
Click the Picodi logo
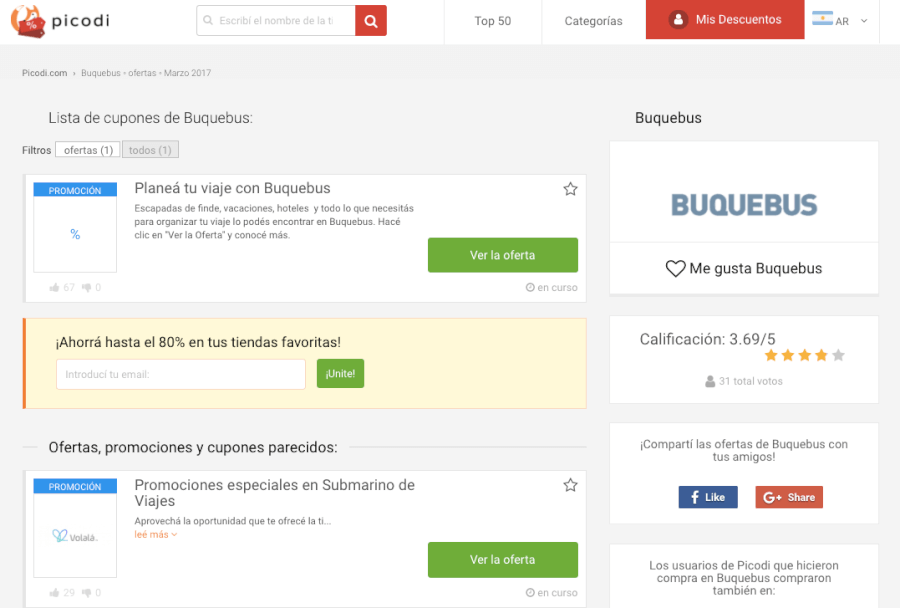(60, 20)
